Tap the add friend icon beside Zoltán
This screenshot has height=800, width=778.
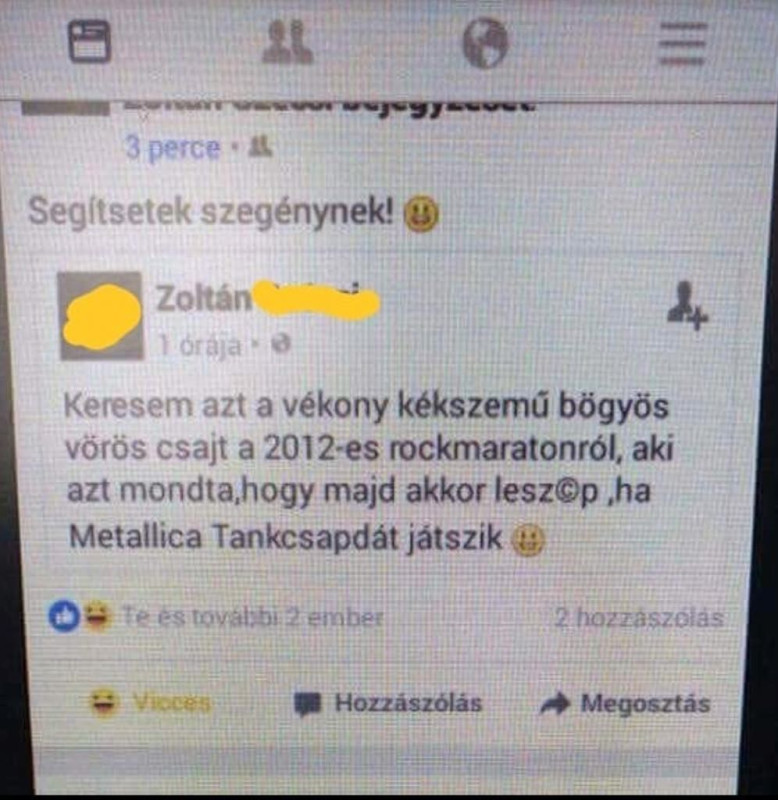coord(687,306)
